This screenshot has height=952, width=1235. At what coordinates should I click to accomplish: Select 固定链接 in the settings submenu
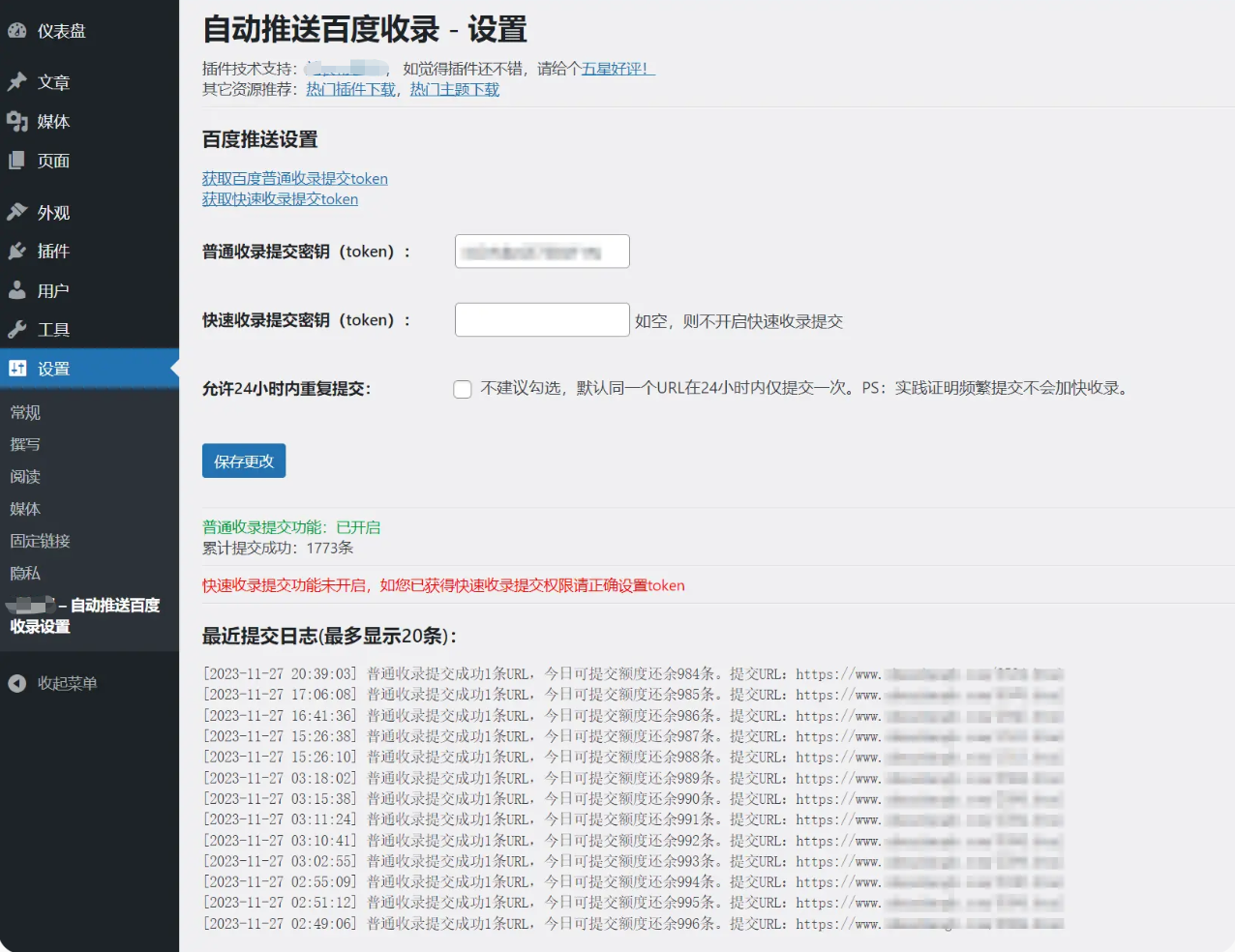39,541
